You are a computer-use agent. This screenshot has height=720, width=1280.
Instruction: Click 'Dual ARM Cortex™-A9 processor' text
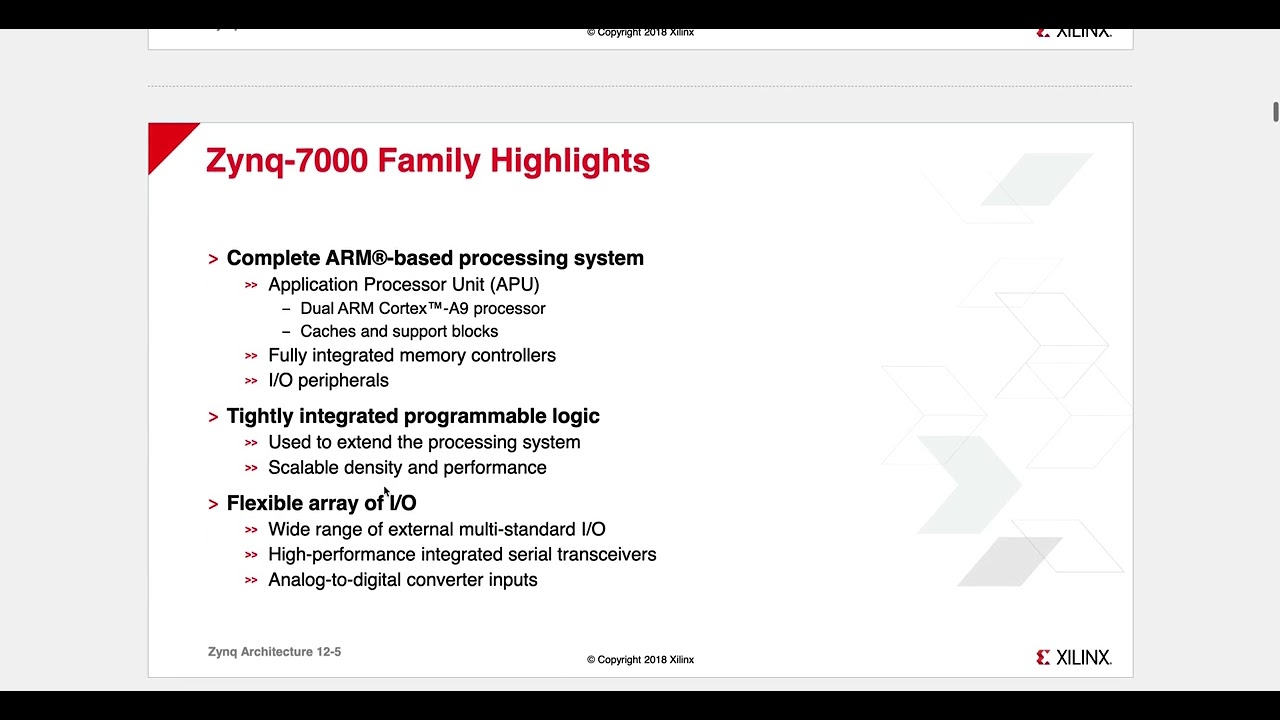click(x=423, y=309)
